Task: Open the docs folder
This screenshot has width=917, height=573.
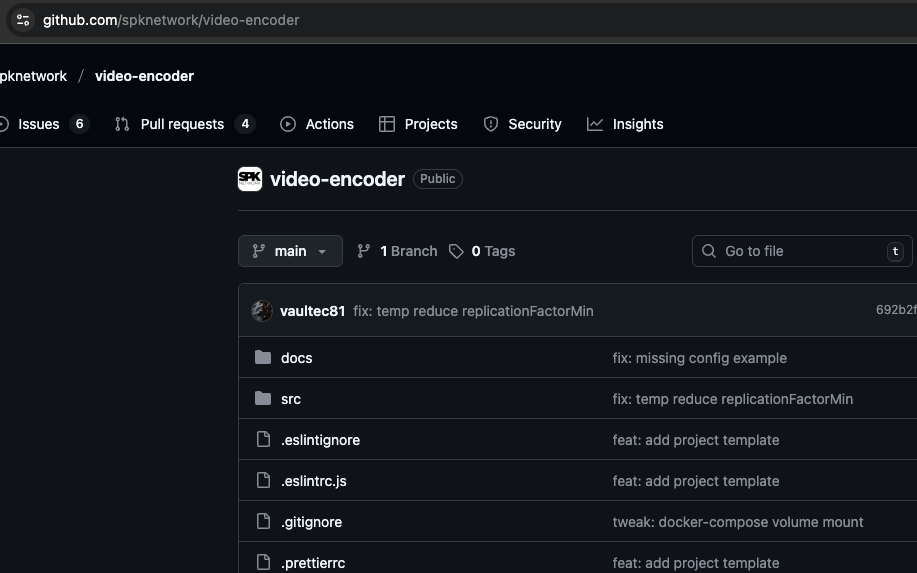Action: tap(296, 358)
